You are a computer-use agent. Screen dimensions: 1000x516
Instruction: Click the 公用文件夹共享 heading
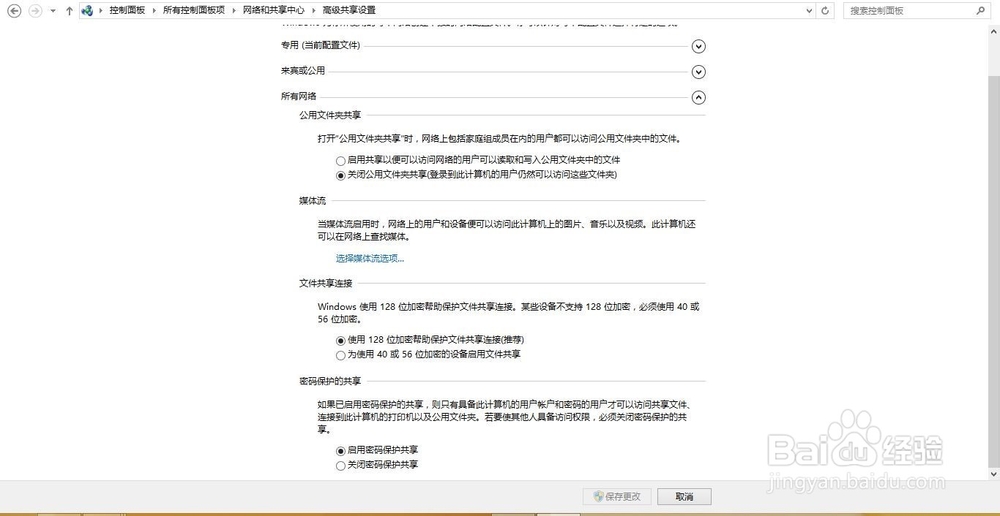tap(330, 115)
